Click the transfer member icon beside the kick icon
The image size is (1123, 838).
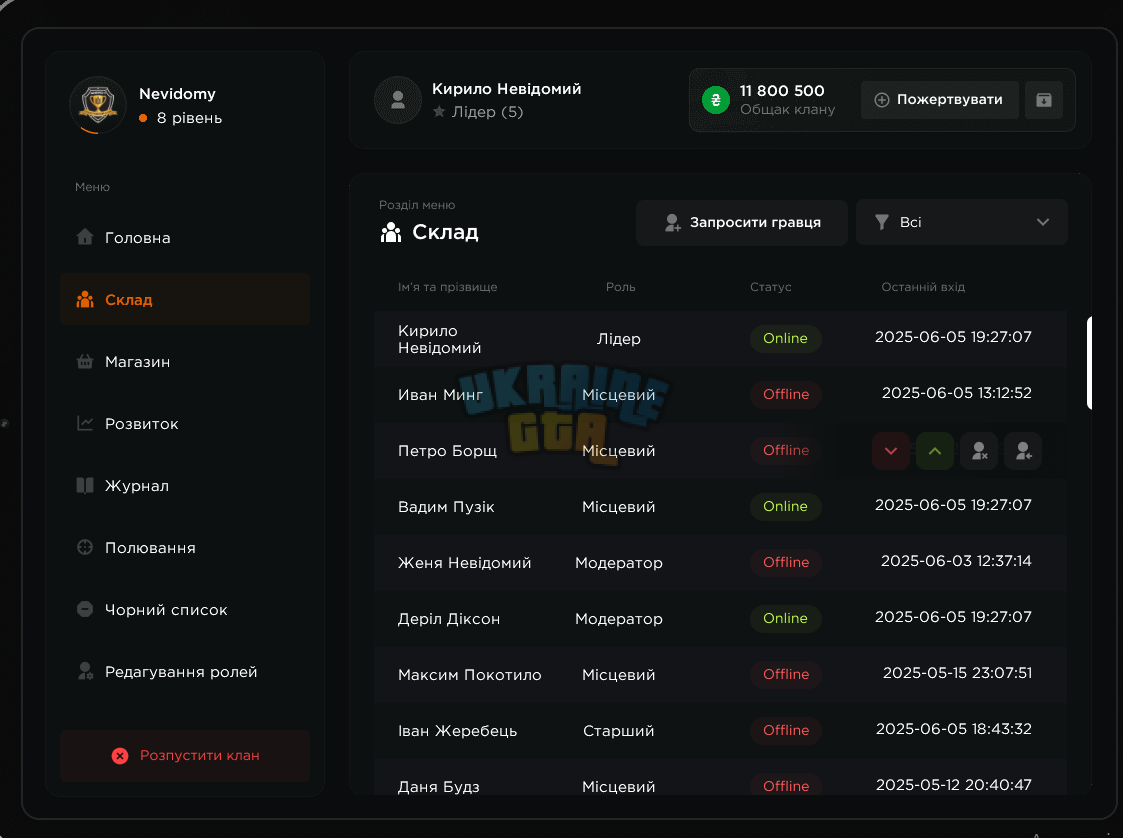(x=1023, y=451)
